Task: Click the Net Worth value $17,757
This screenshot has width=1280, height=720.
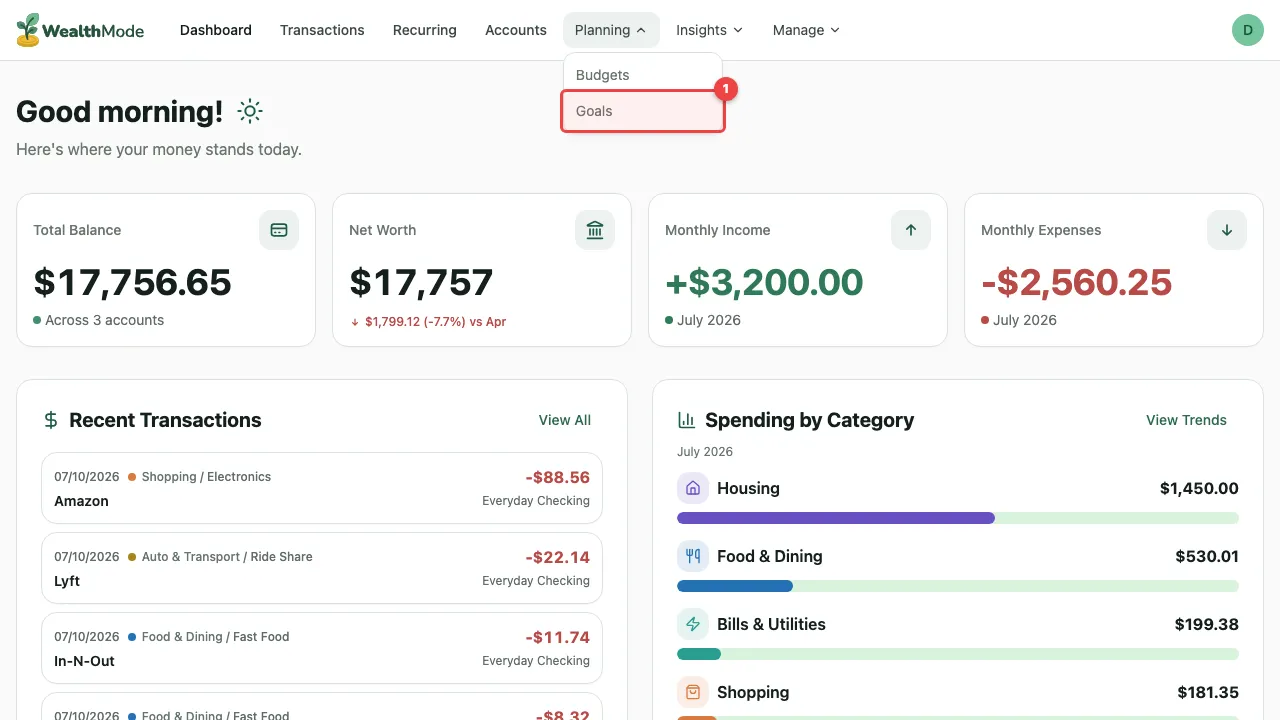Action: pos(421,282)
